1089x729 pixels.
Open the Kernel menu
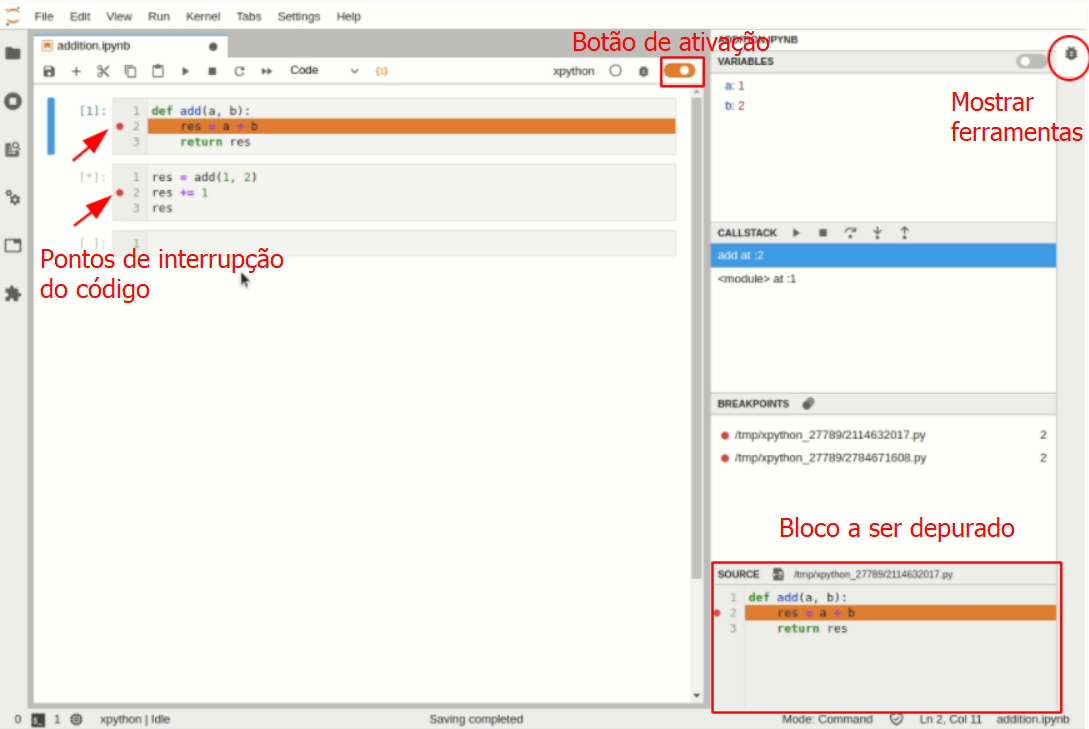[203, 16]
